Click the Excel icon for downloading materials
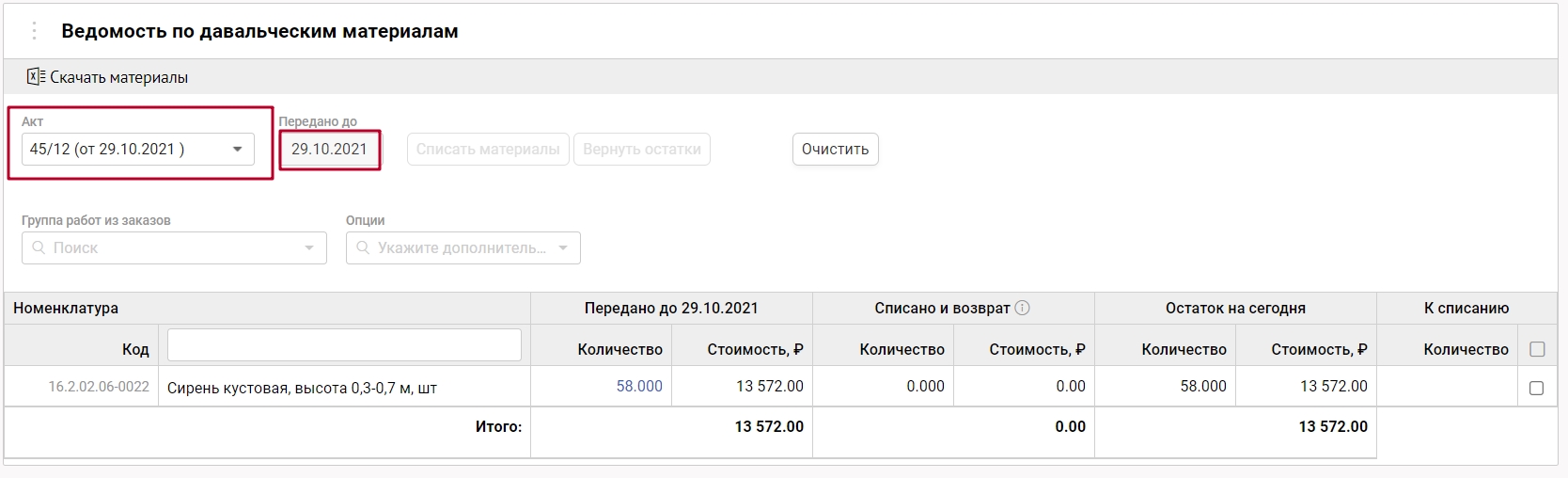Image resolution: width=1568 pixels, height=478 pixels. click(x=36, y=77)
